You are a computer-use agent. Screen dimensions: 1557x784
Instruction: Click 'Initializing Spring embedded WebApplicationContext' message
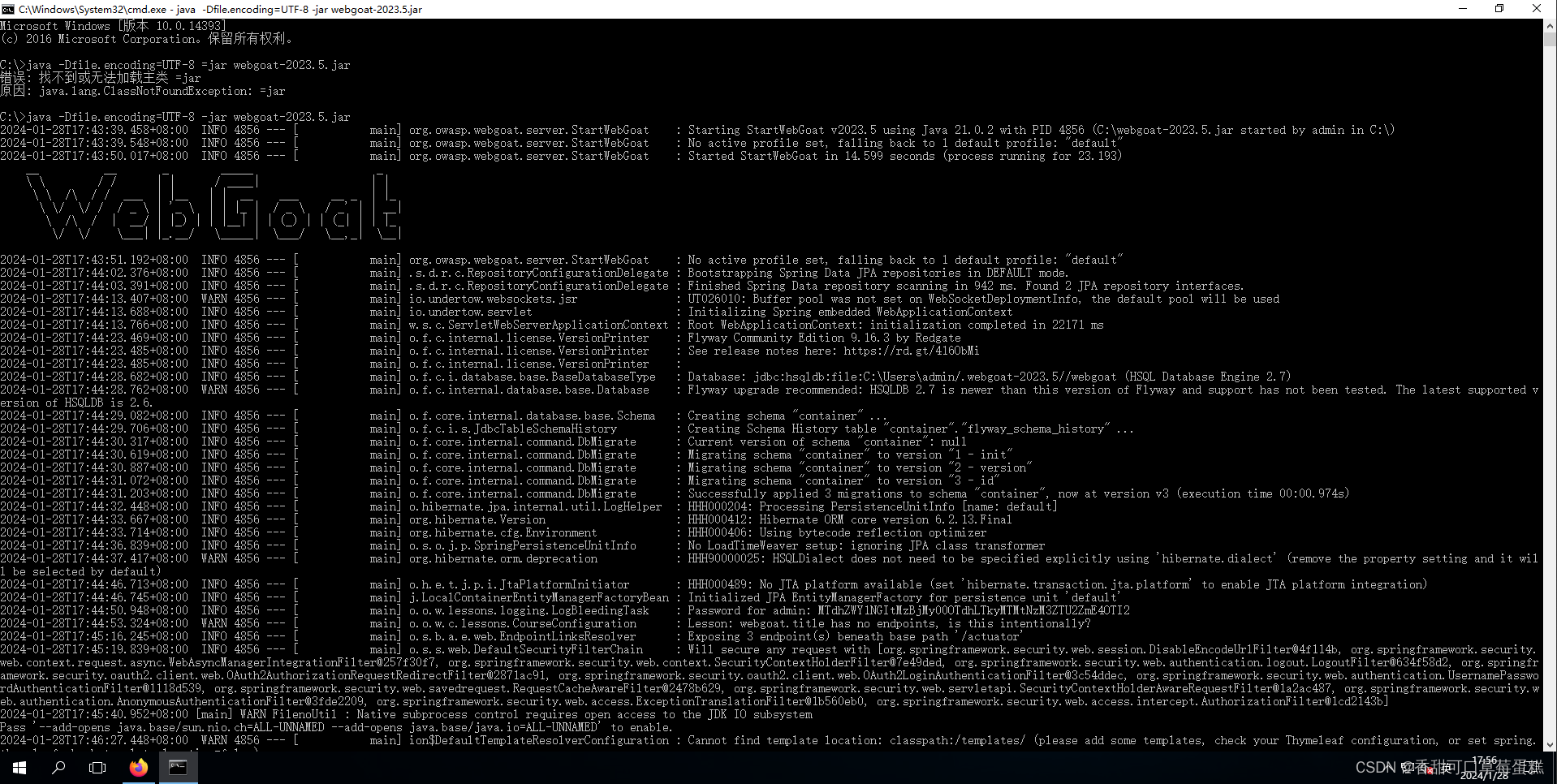850,312
